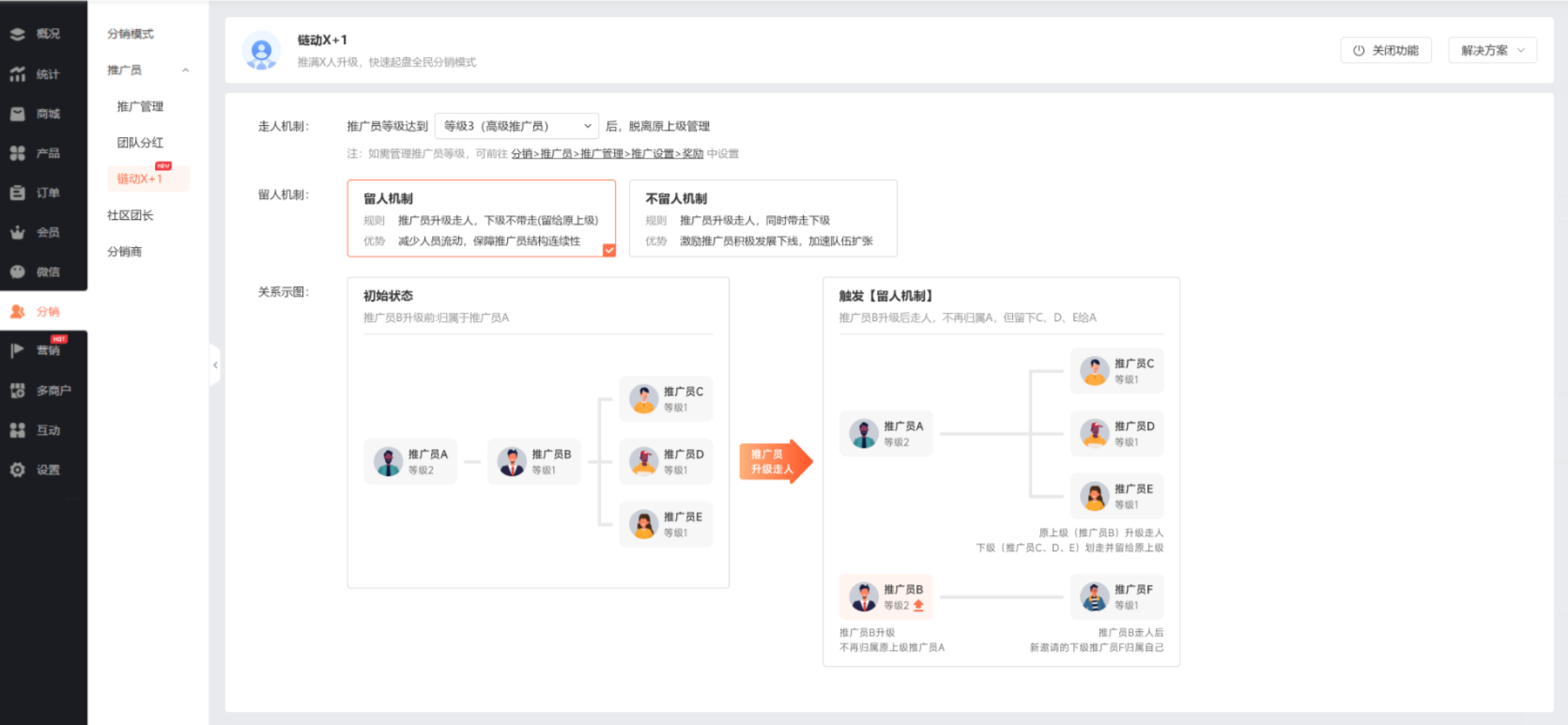Open the 营销 marketing flag icon
This screenshot has width=1568, height=725.
[18, 350]
